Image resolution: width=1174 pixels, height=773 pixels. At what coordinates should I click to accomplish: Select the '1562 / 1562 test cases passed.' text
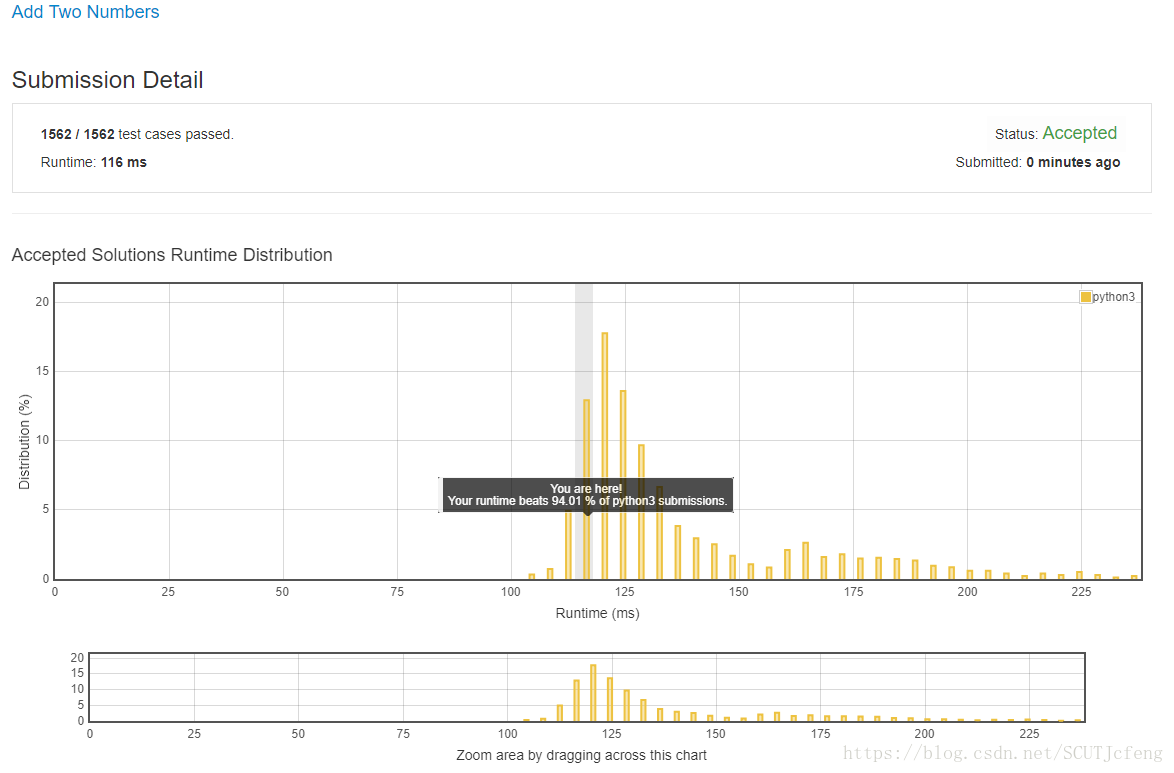137,134
